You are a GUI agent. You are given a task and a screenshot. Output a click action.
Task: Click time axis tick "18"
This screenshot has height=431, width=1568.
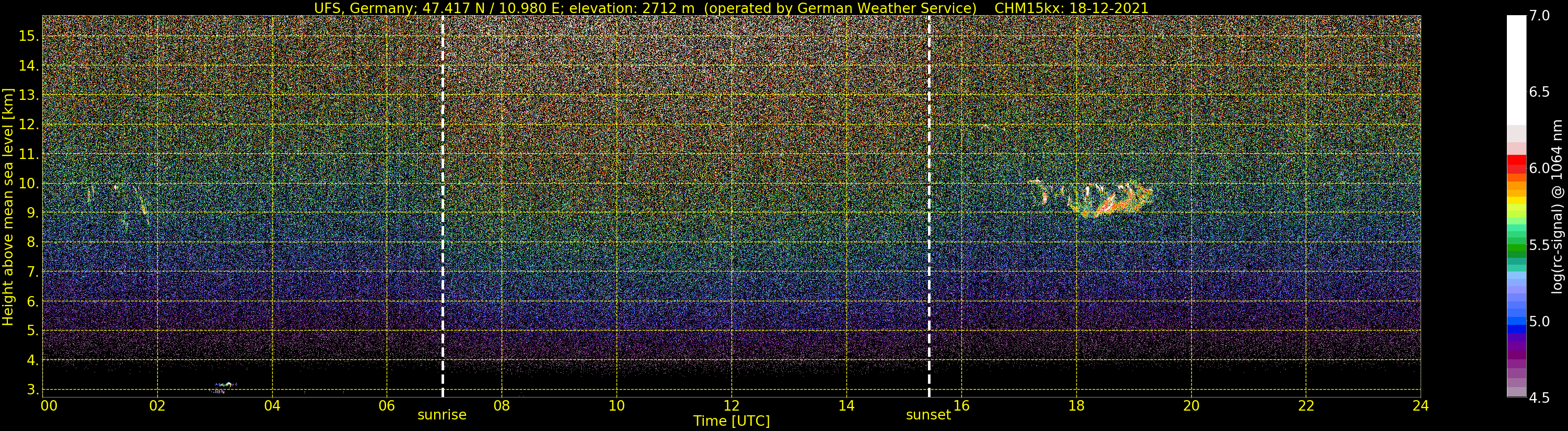pyautogui.click(x=1076, y=406)
